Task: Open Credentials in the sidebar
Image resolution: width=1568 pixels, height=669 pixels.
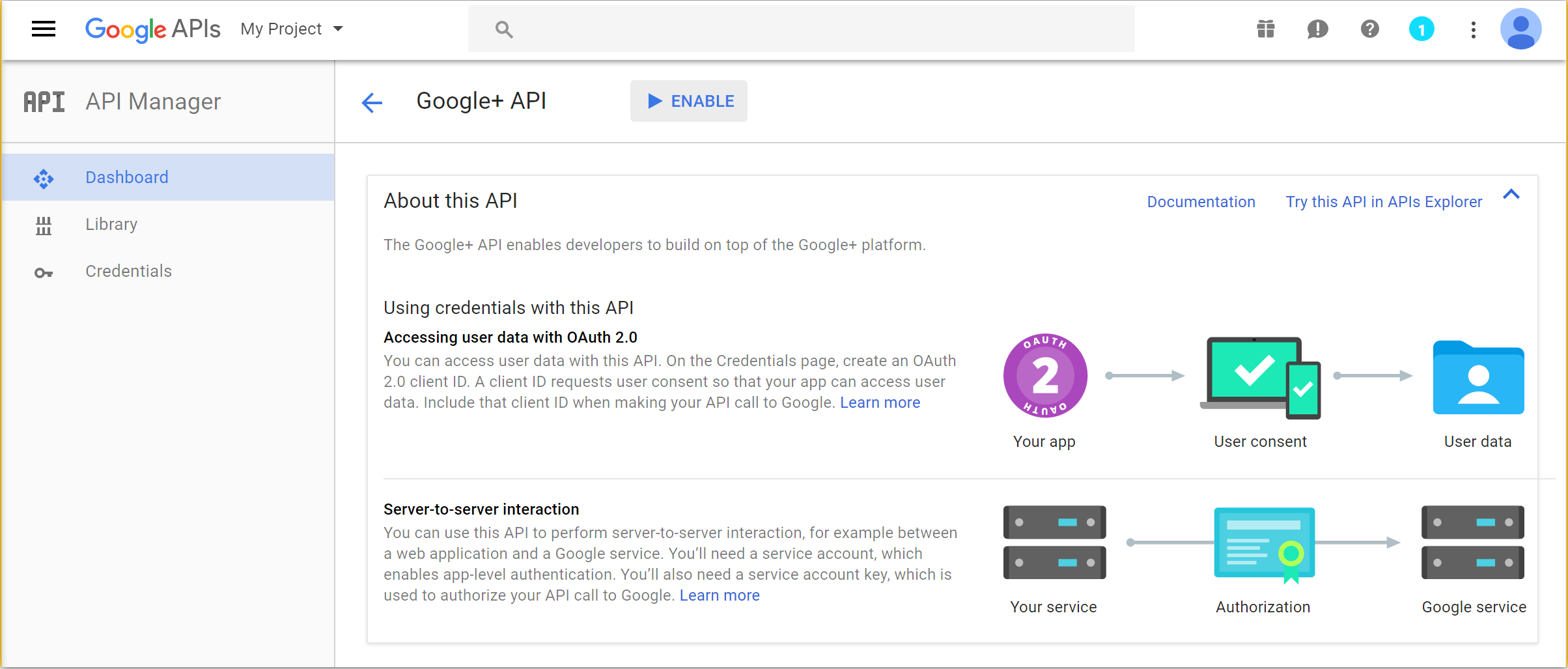Action: (169, 271)
